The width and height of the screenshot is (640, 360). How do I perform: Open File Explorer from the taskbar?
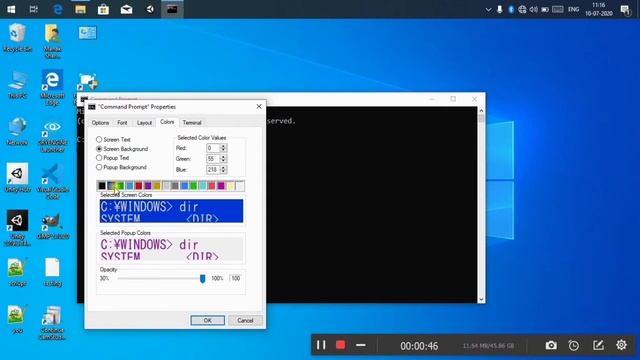(x=80, y=9)
